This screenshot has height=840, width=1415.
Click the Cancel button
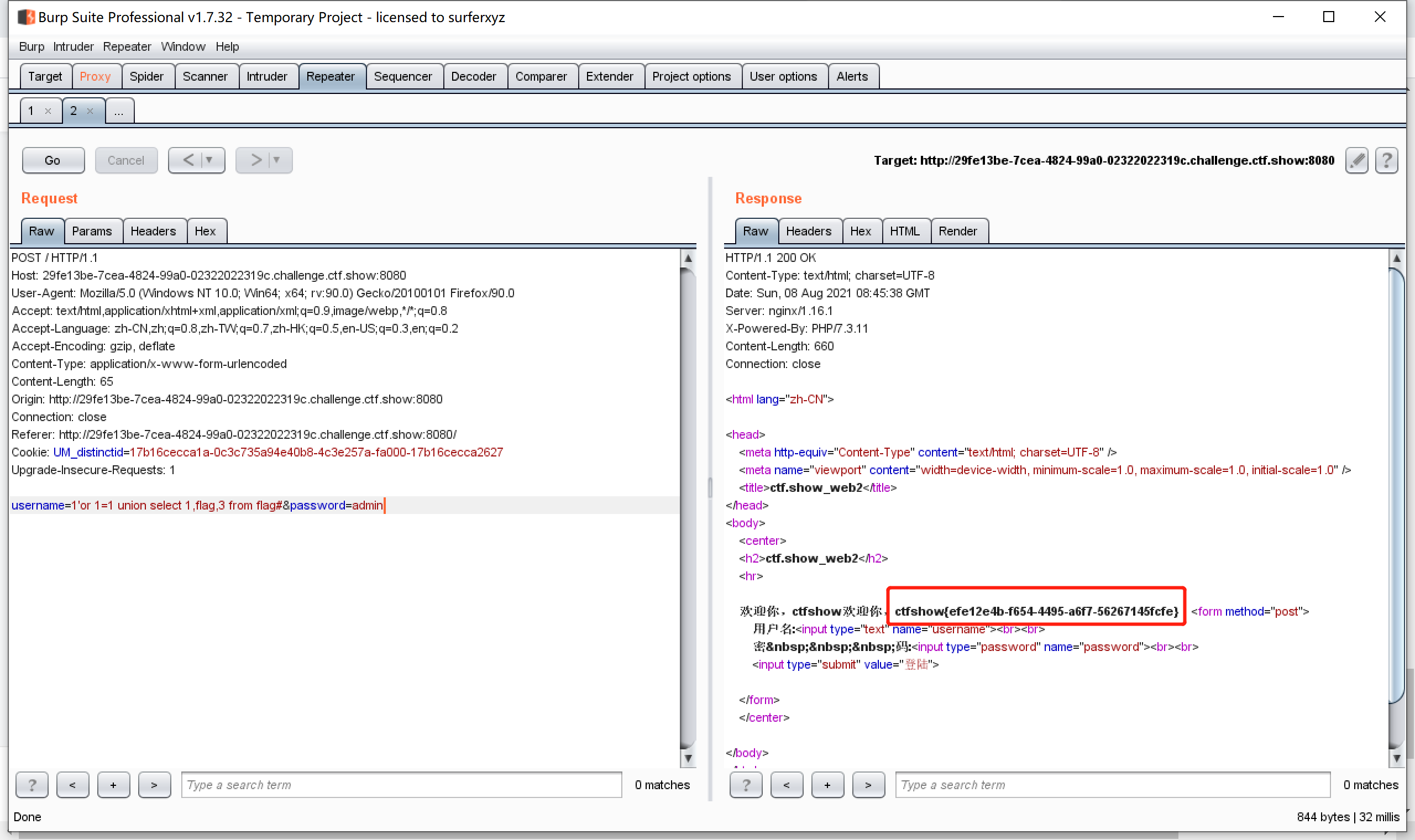click(126, 160)
